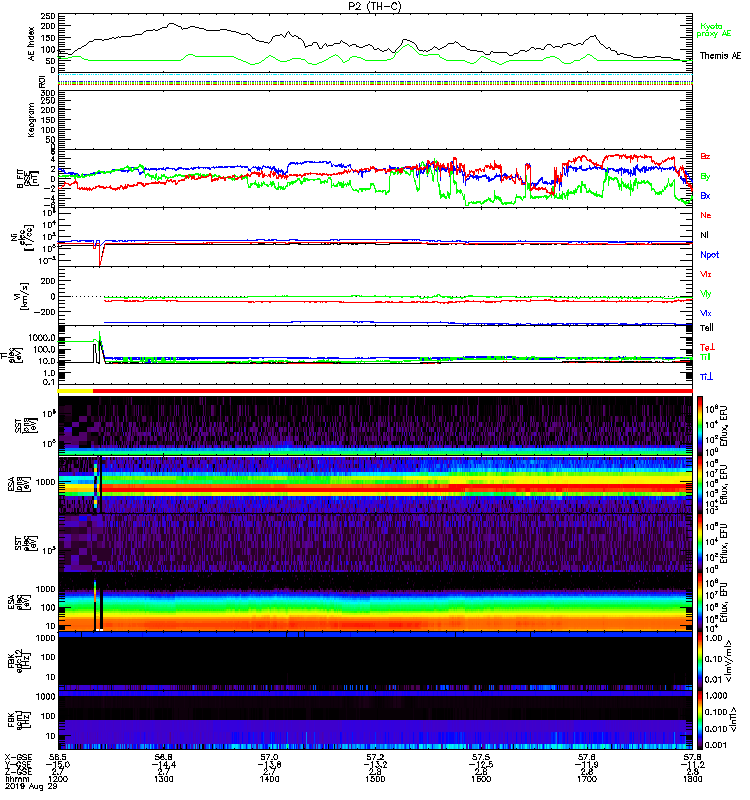Click the "1200" time tick label
The image size is (750, 800).
point(58,779)
